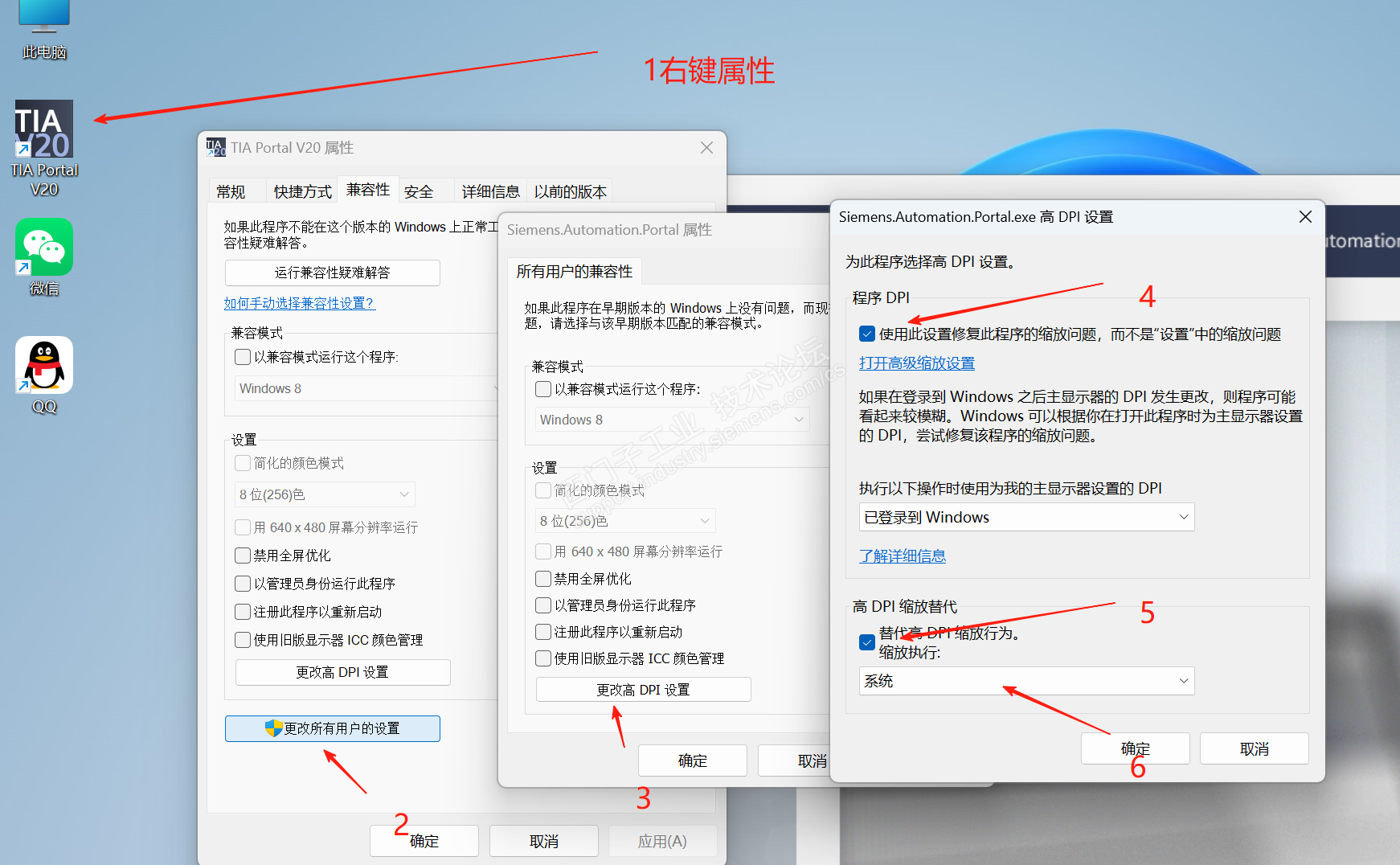
Task: Switch to the 详细信息 tab
Action: pyautogui.click(x=490, y=191)
